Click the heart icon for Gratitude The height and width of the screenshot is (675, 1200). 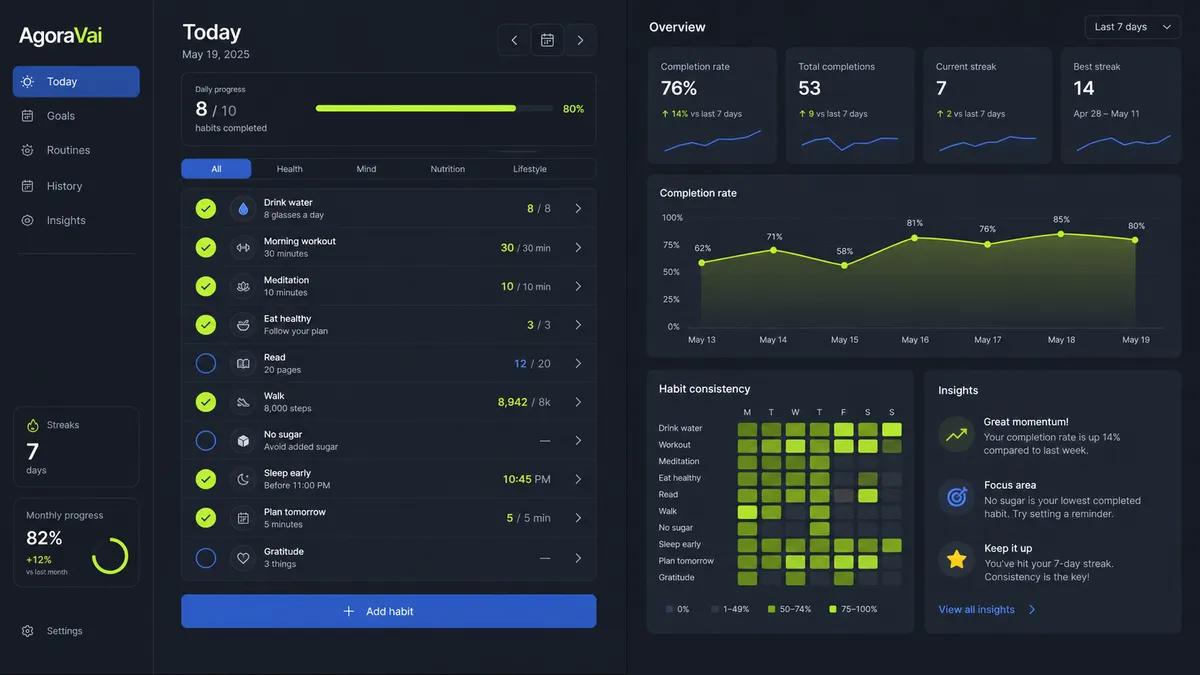[x=243, y=558]
